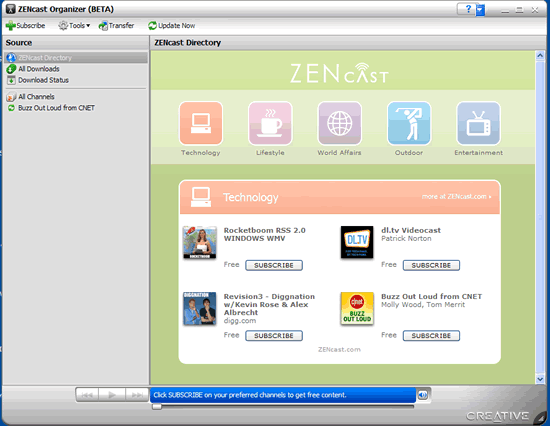Click ZENcast.com footer link
The height and width of the screenshot is (426, 550).
(x=339, y=350)
